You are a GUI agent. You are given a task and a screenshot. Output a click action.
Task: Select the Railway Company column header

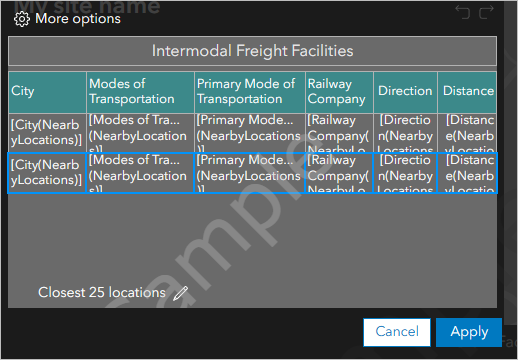pos(339,92)
